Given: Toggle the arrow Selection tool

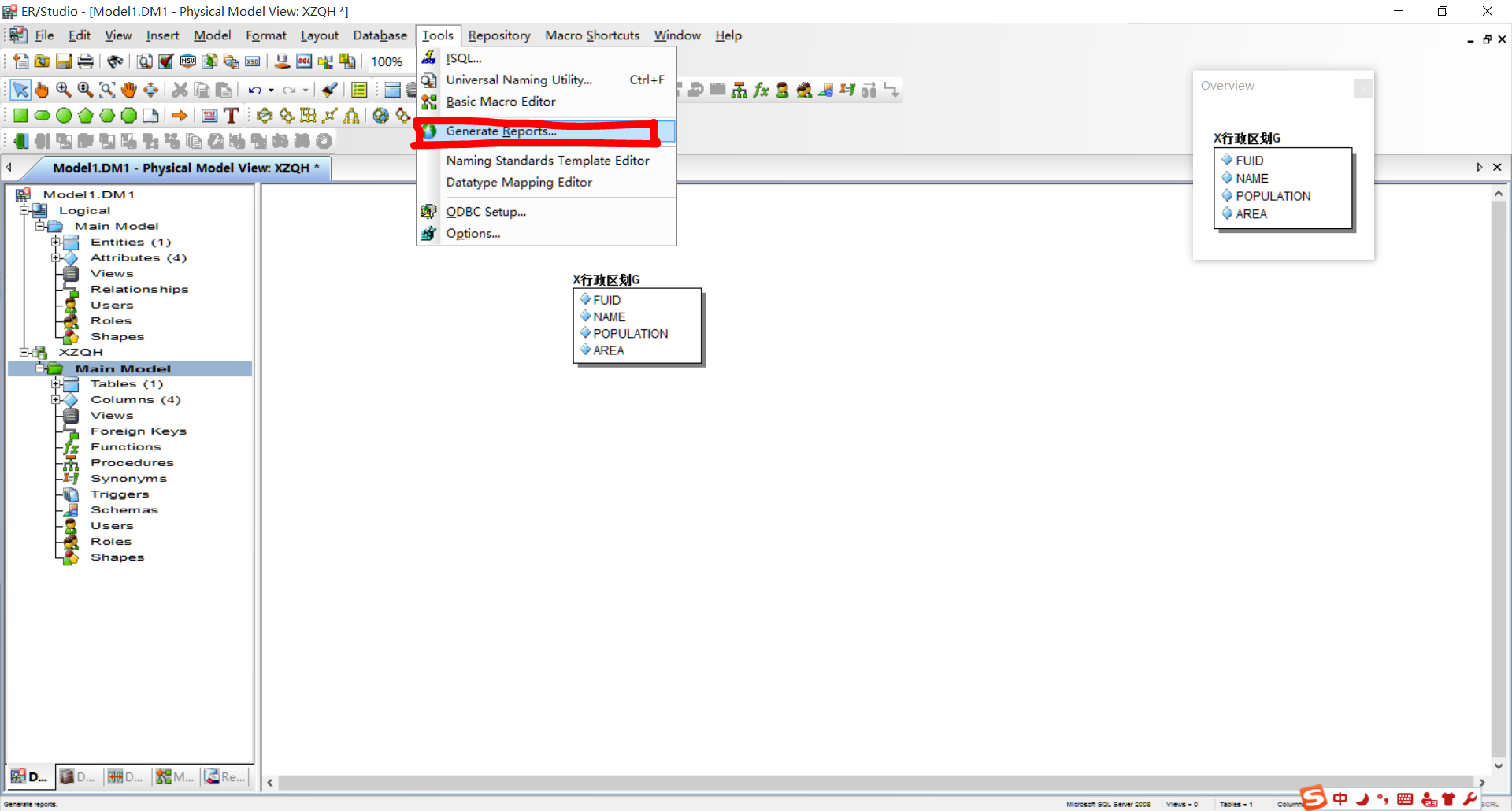Looking at the screenshot, I should coord(20,90).
